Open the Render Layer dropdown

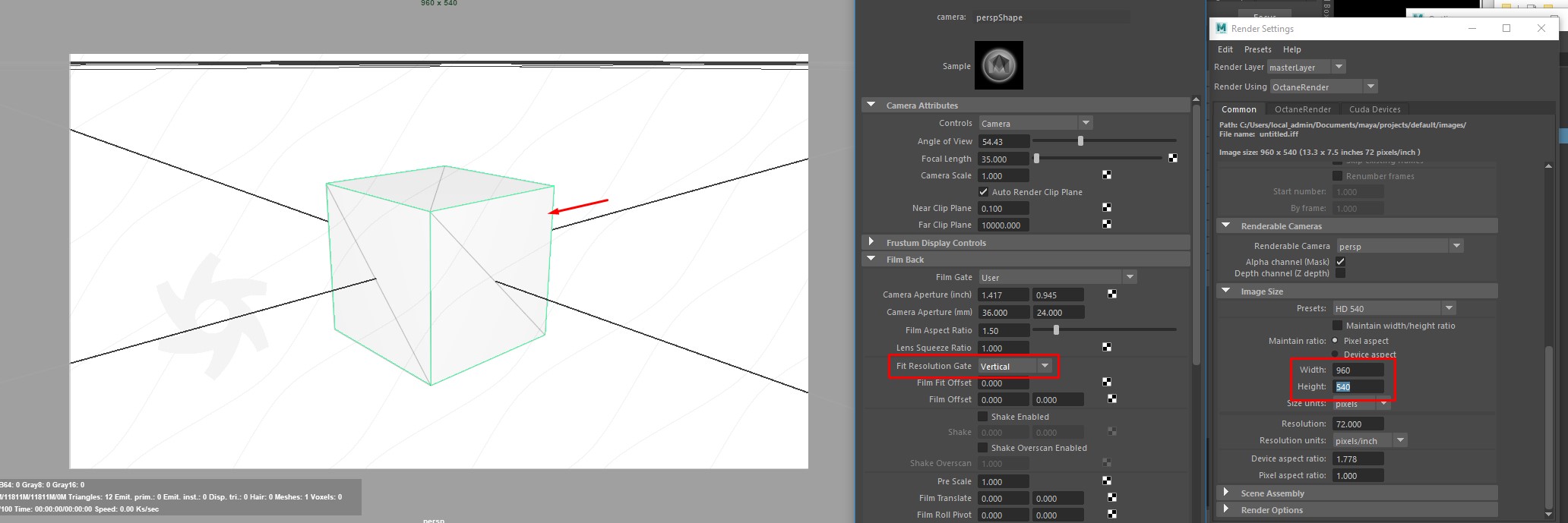coord(1307,67)
